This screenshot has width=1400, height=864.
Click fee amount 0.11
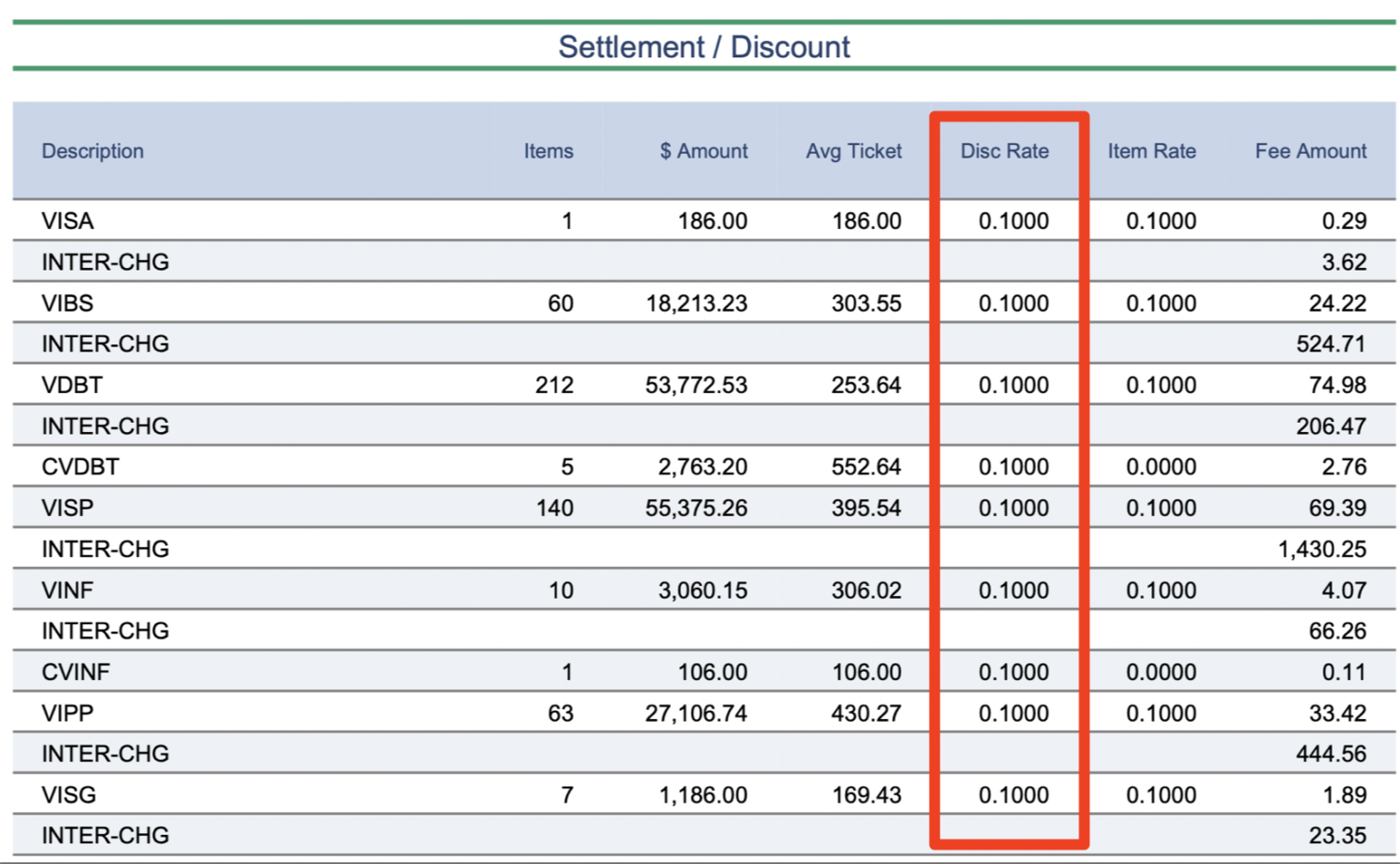pos(1344,673)
